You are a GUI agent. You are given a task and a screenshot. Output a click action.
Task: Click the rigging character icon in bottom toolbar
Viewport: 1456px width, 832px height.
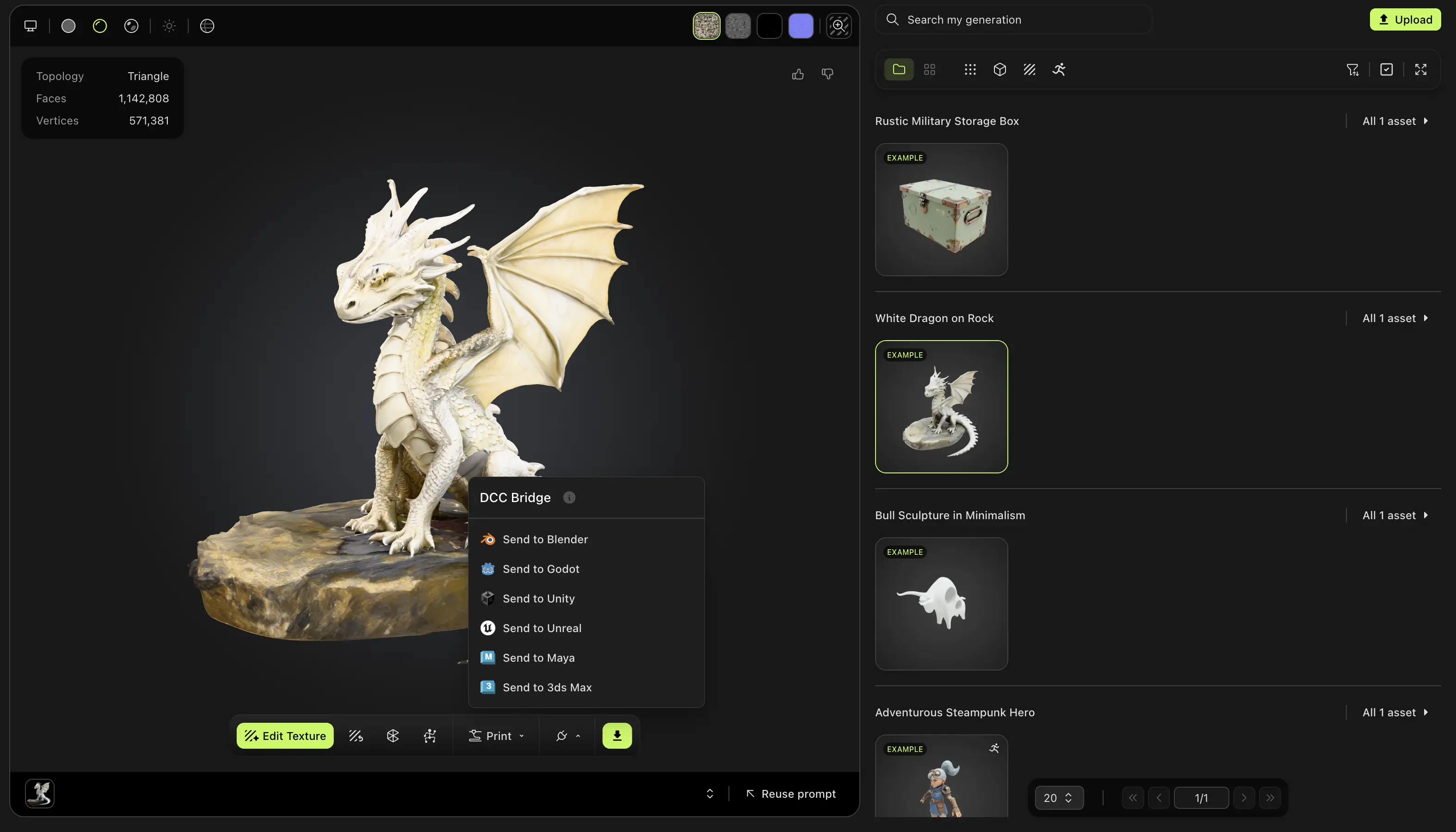coord(430,735)
